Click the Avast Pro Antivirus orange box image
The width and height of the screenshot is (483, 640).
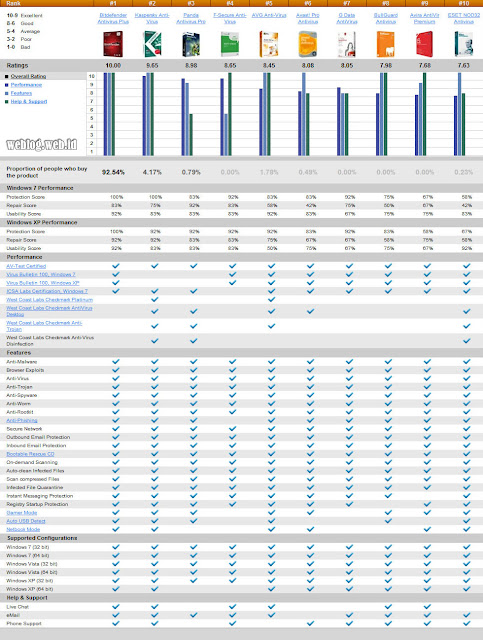[308, 44]
